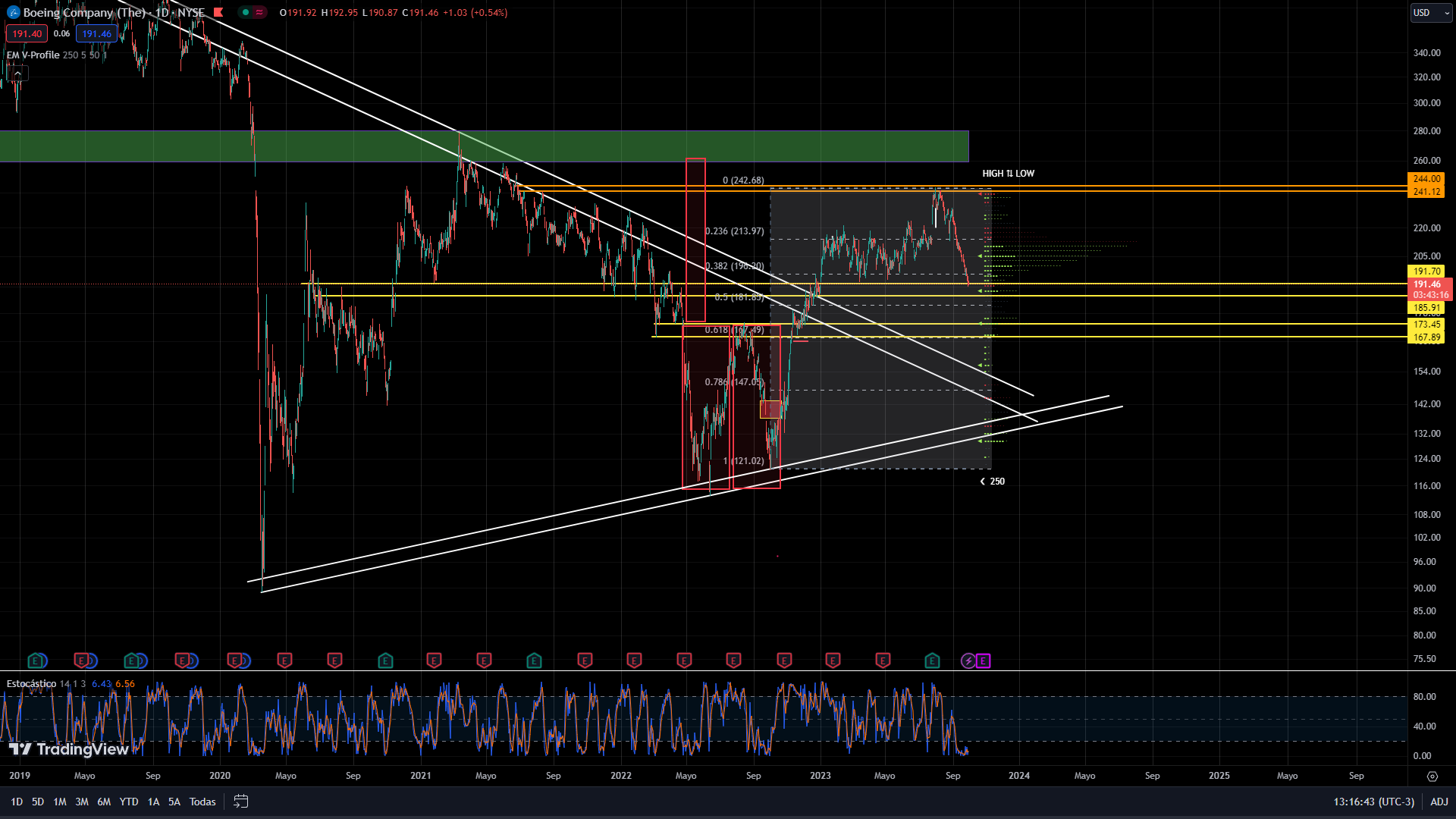The height and width of the screenshot is (819, 1456).
Task: Collapse the 250 volume profile chevron
Action: click(983, 482)
